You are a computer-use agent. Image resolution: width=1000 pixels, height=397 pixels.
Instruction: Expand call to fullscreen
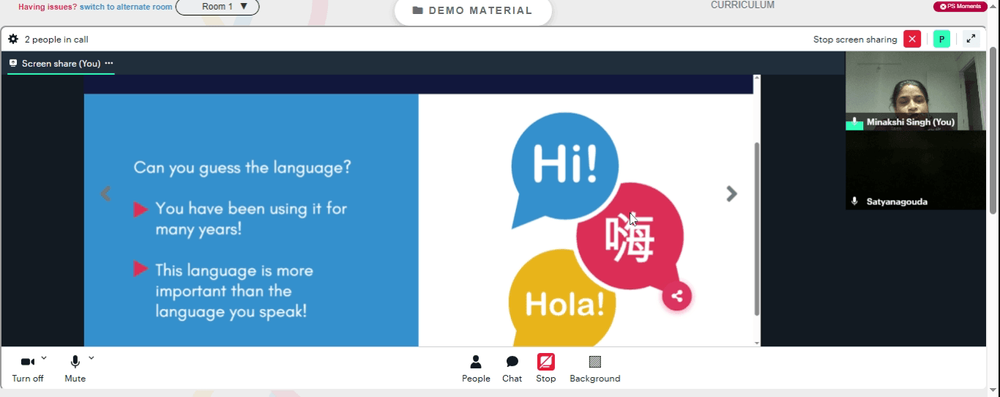click(x=971, y=39)
